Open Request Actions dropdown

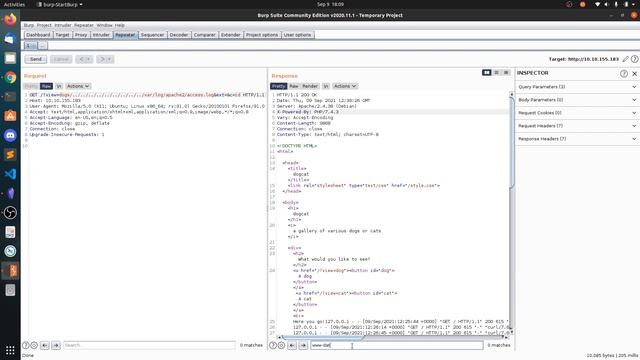click(78, 86)
